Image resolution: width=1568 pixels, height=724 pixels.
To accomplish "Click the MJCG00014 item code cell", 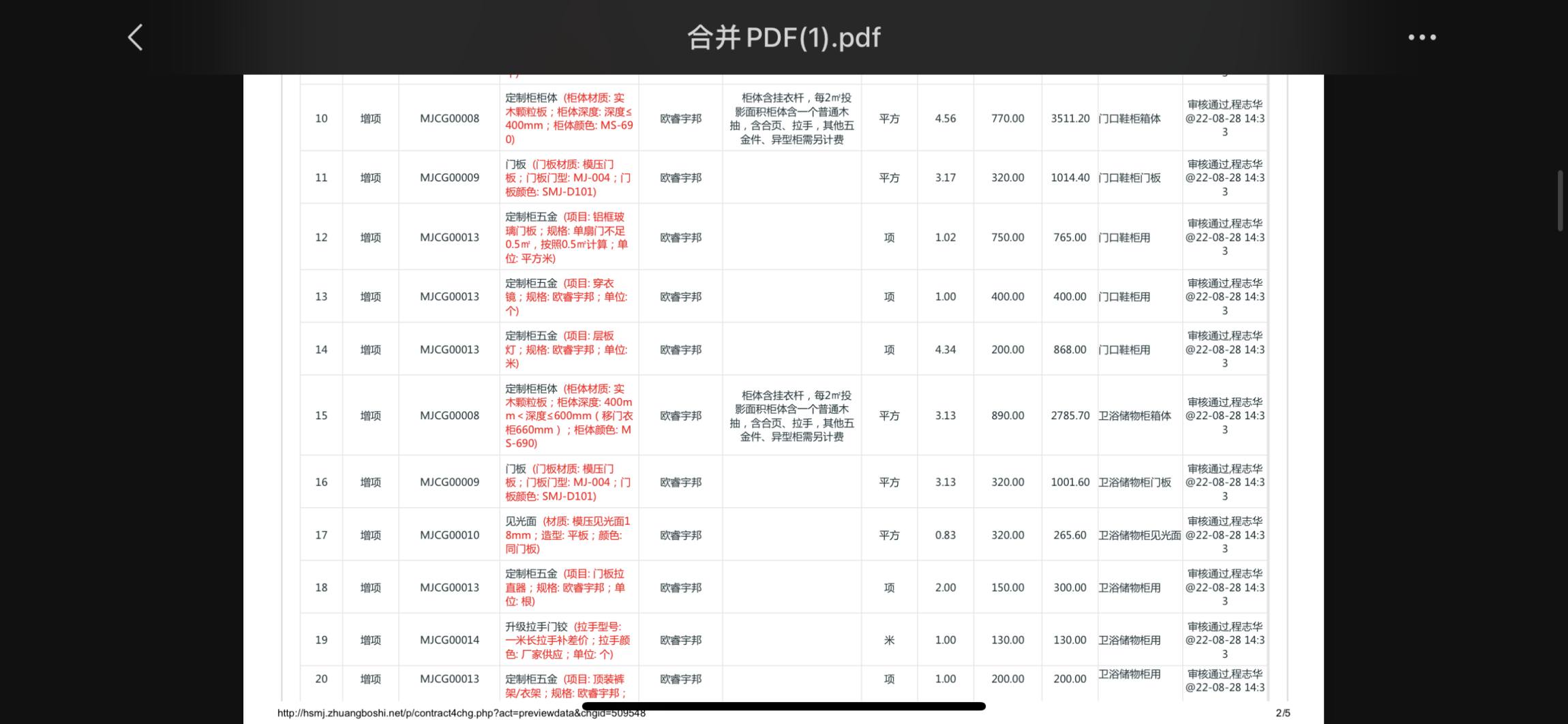I will pos(449,640).
